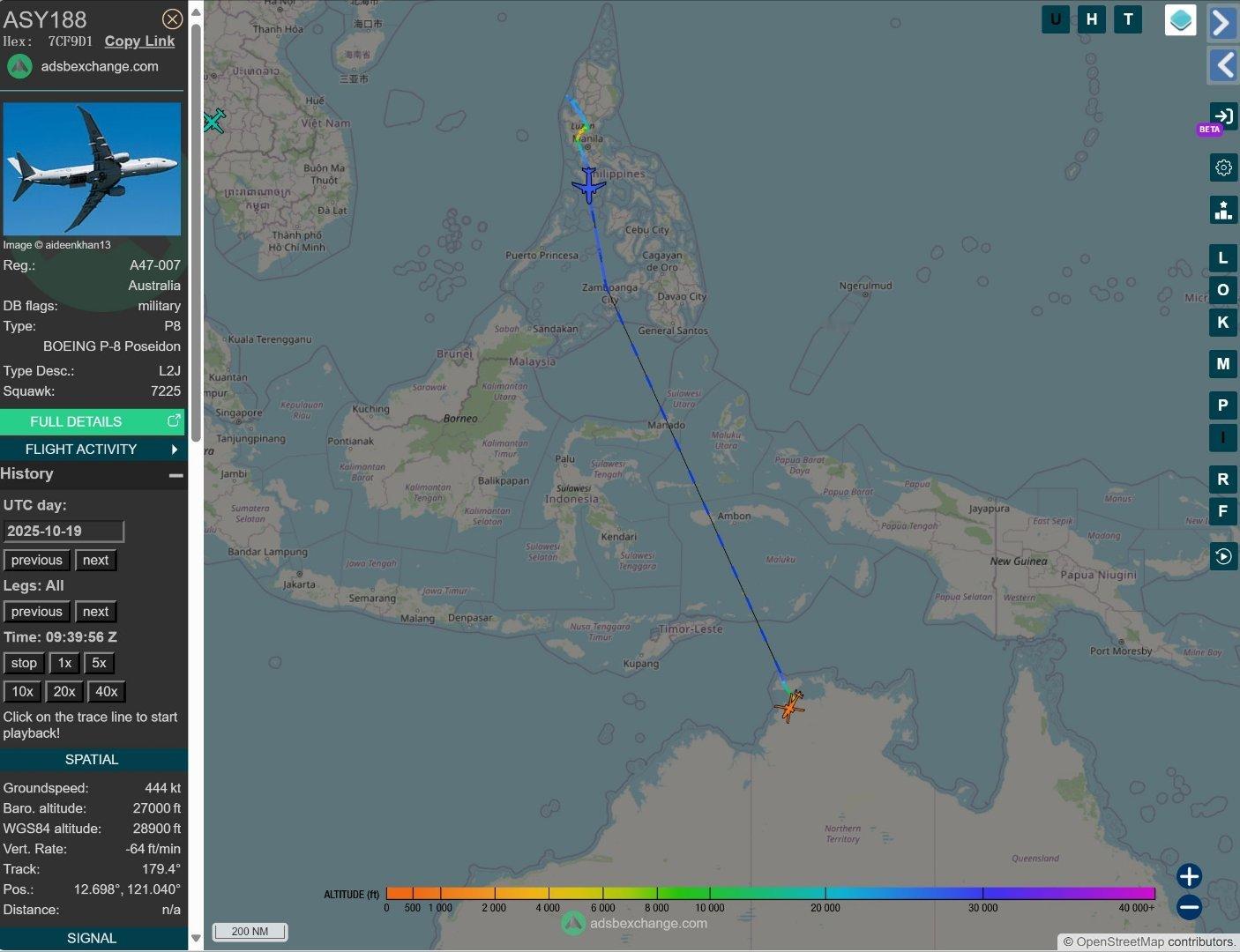Expand the FLIGHT ACTIVITY section
1240x952 pixels.
click(93, 450)
